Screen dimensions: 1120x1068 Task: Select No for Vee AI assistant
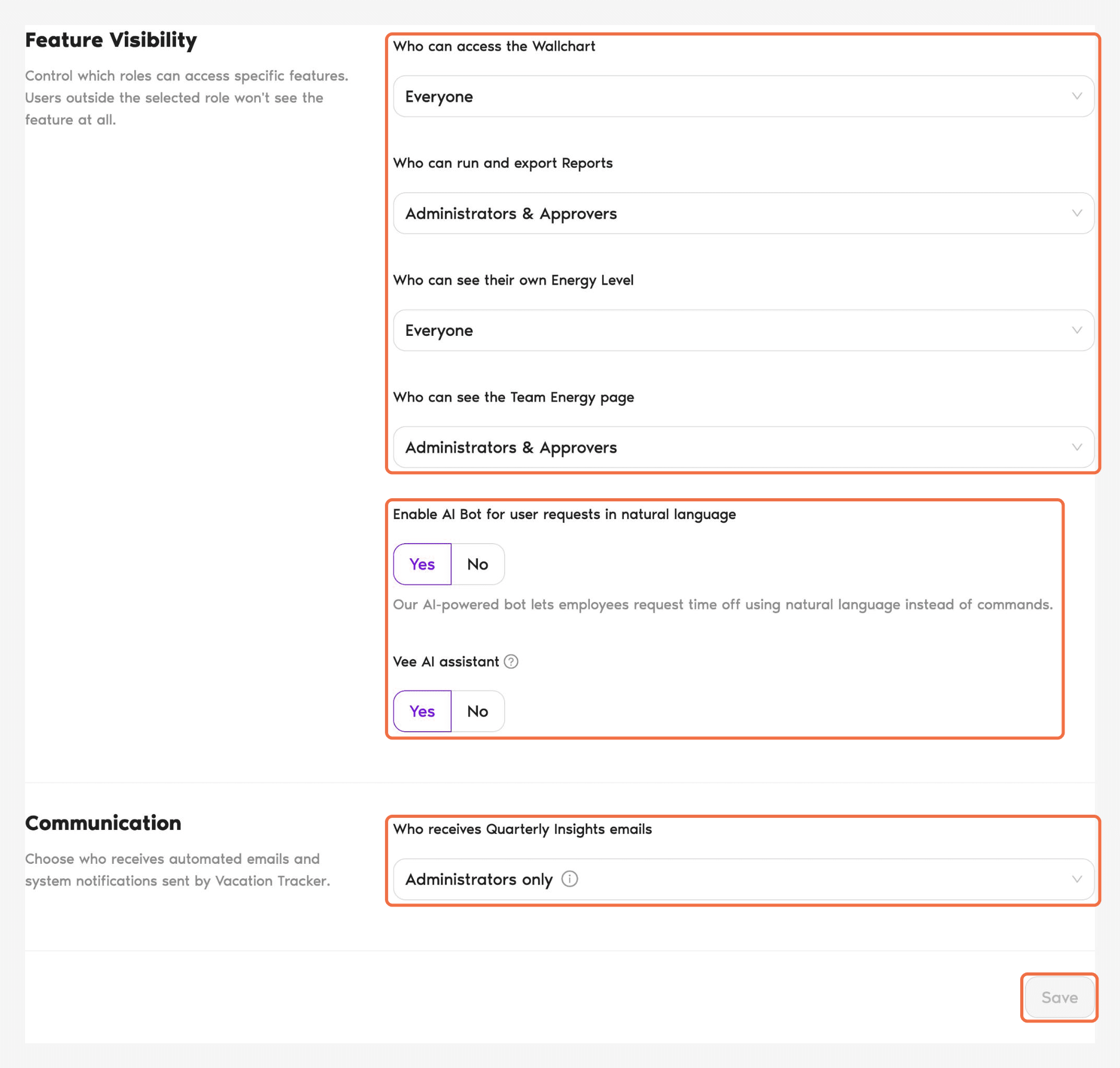point(477,711)
